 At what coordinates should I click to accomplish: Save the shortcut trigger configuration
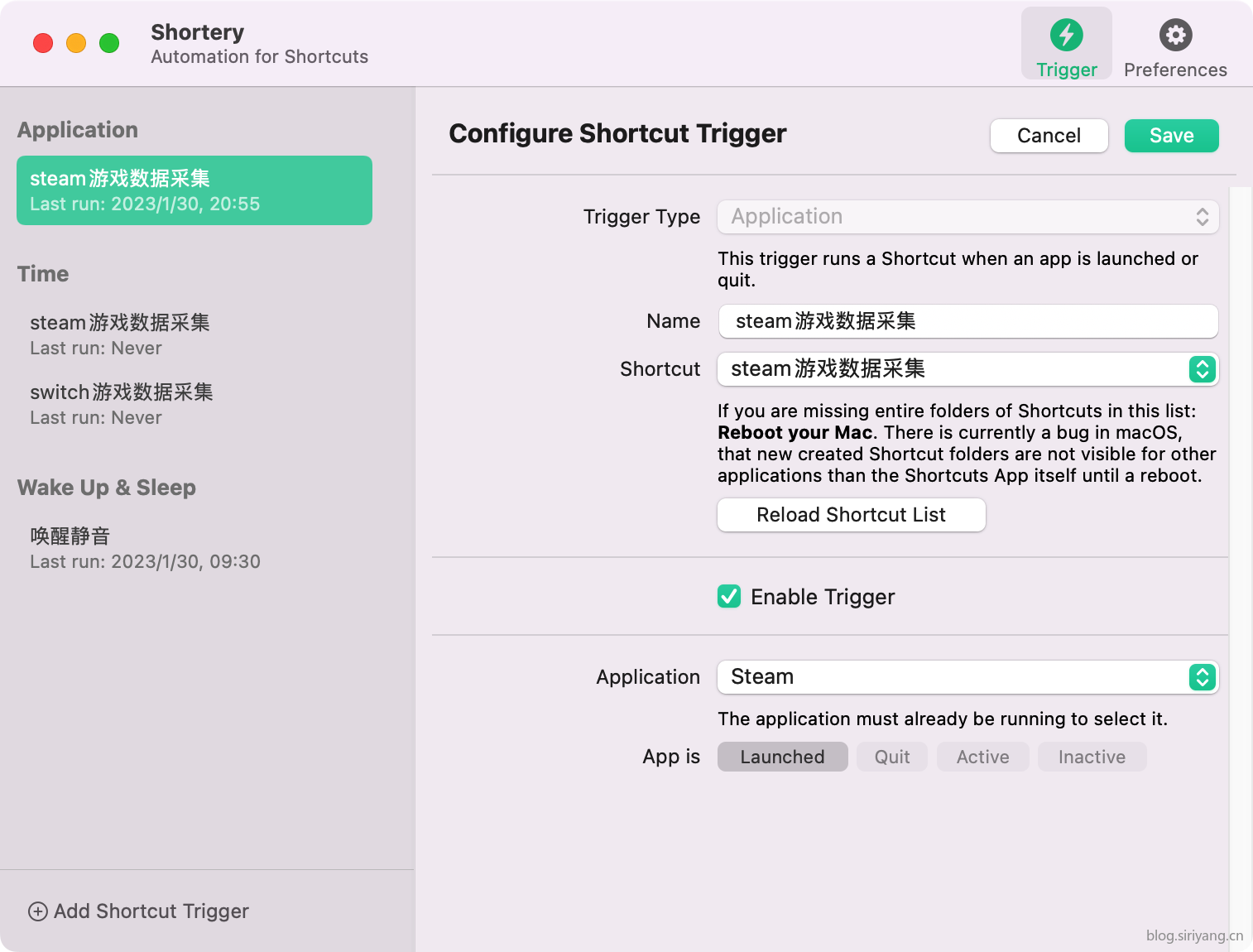[1171, 135]
